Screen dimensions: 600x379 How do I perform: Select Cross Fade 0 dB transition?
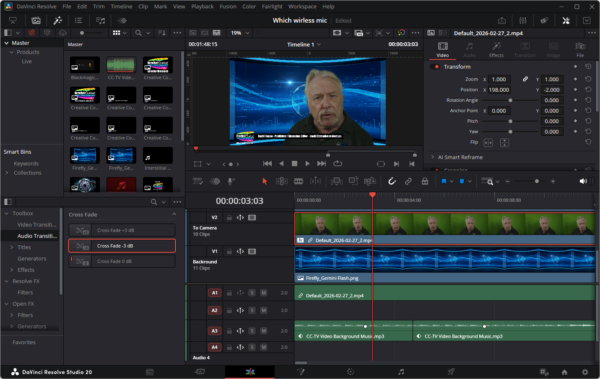[x=122, y=261]
